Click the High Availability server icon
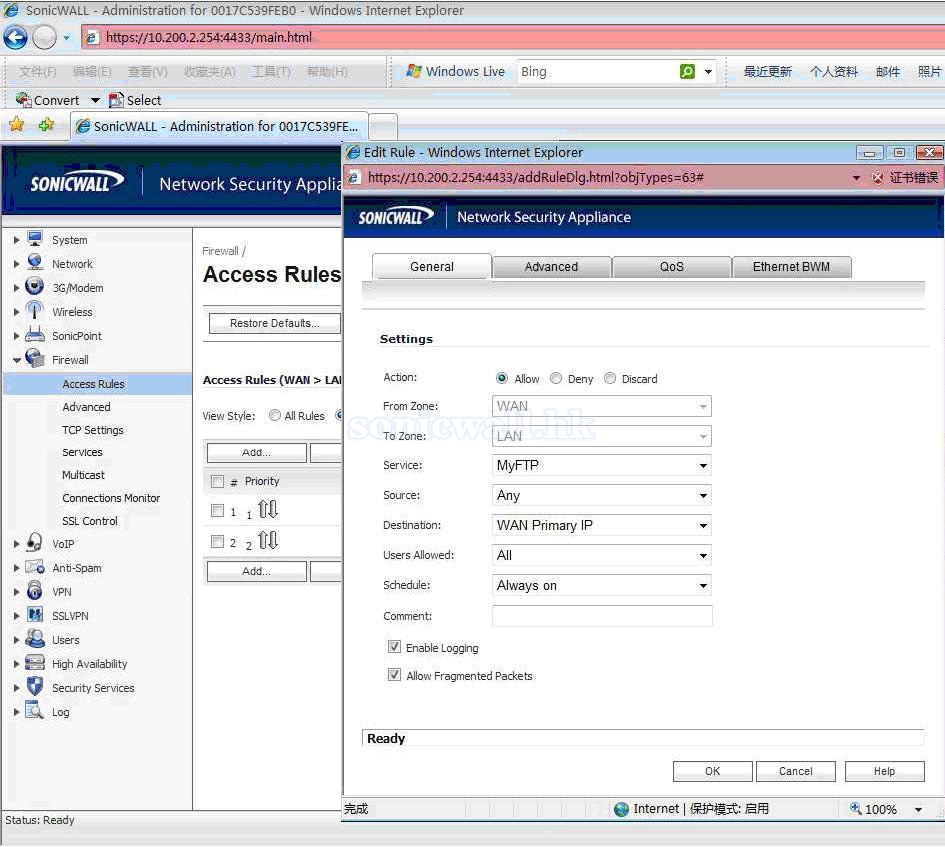 [35, 663]
